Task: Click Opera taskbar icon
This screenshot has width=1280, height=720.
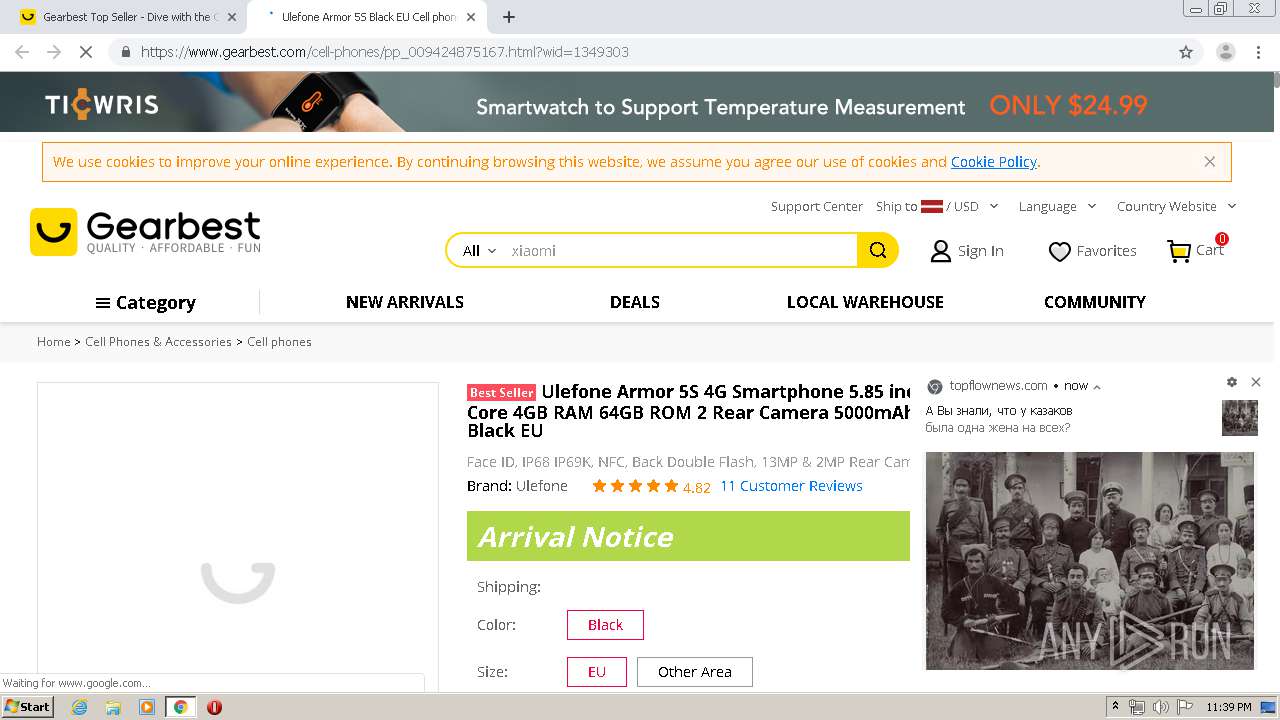Action: tap(214, 707)
